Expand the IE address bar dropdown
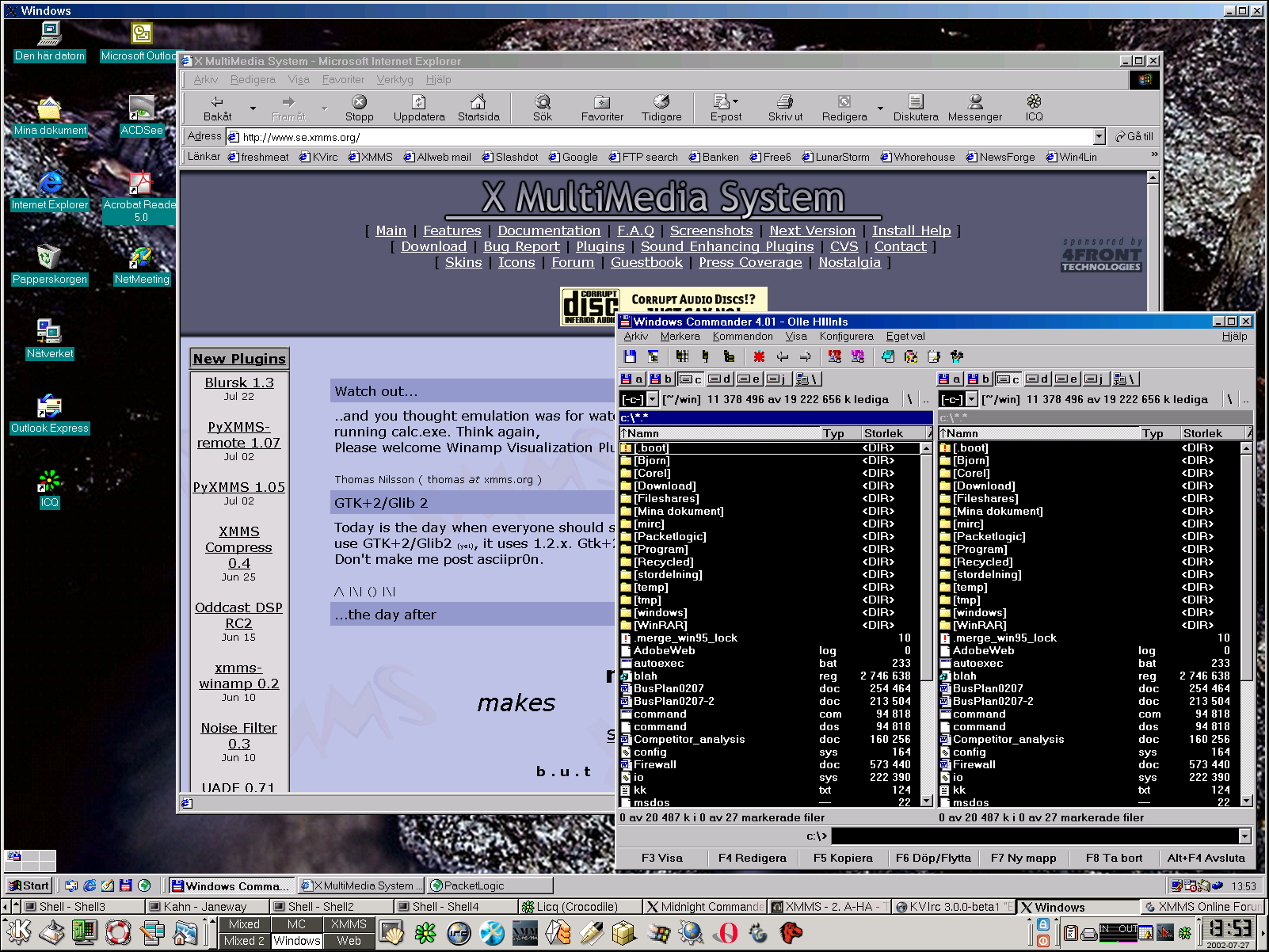 pos(1099,136)
